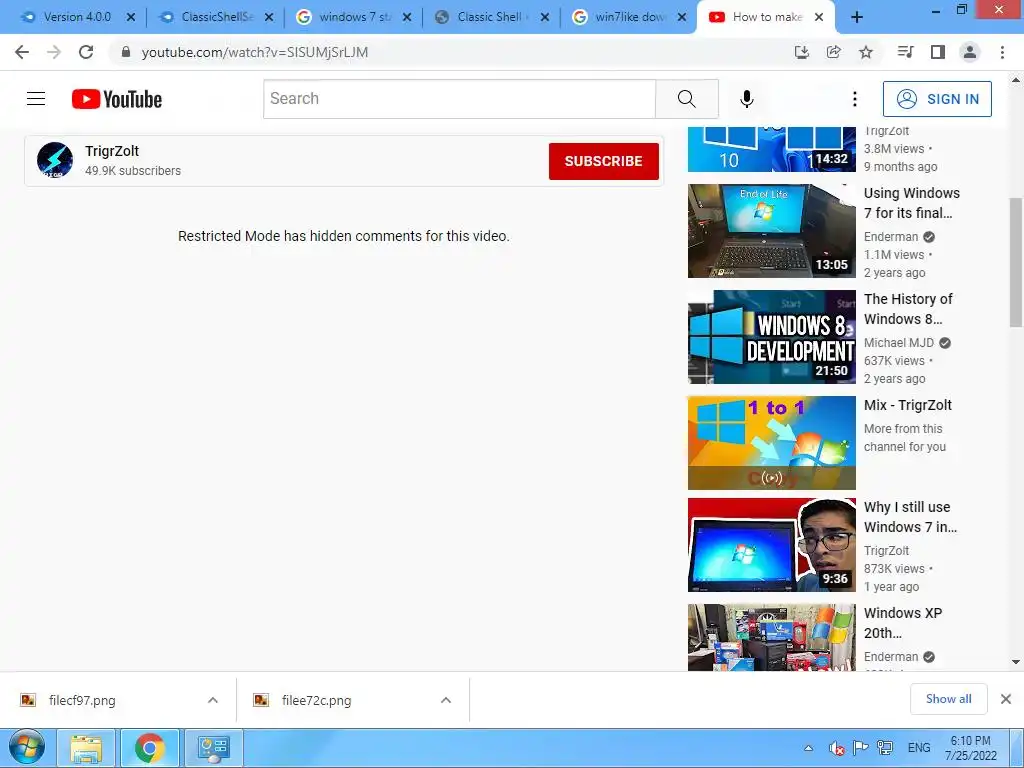Switch to the Classic Shell tab

pyautogui.click(x=491, y=17)
